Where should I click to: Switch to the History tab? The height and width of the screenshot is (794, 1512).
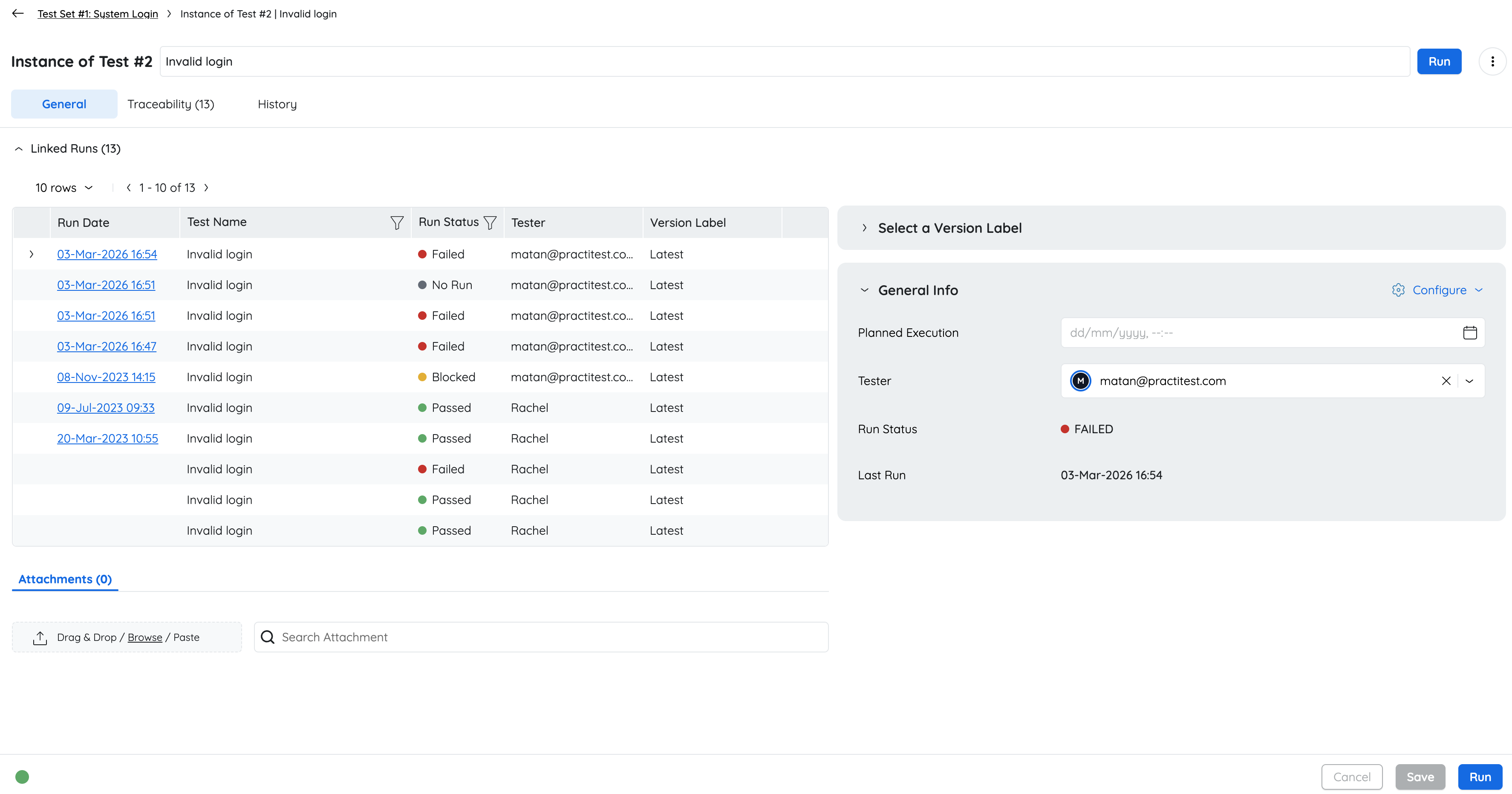(x=277, y=104)
